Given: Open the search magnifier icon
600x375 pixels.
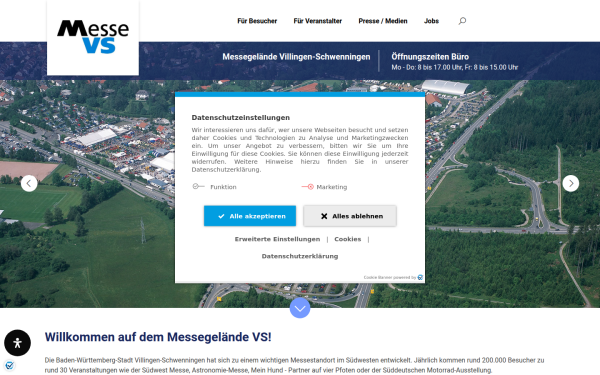Looking at the screenshot, I should tap(462, 21).
